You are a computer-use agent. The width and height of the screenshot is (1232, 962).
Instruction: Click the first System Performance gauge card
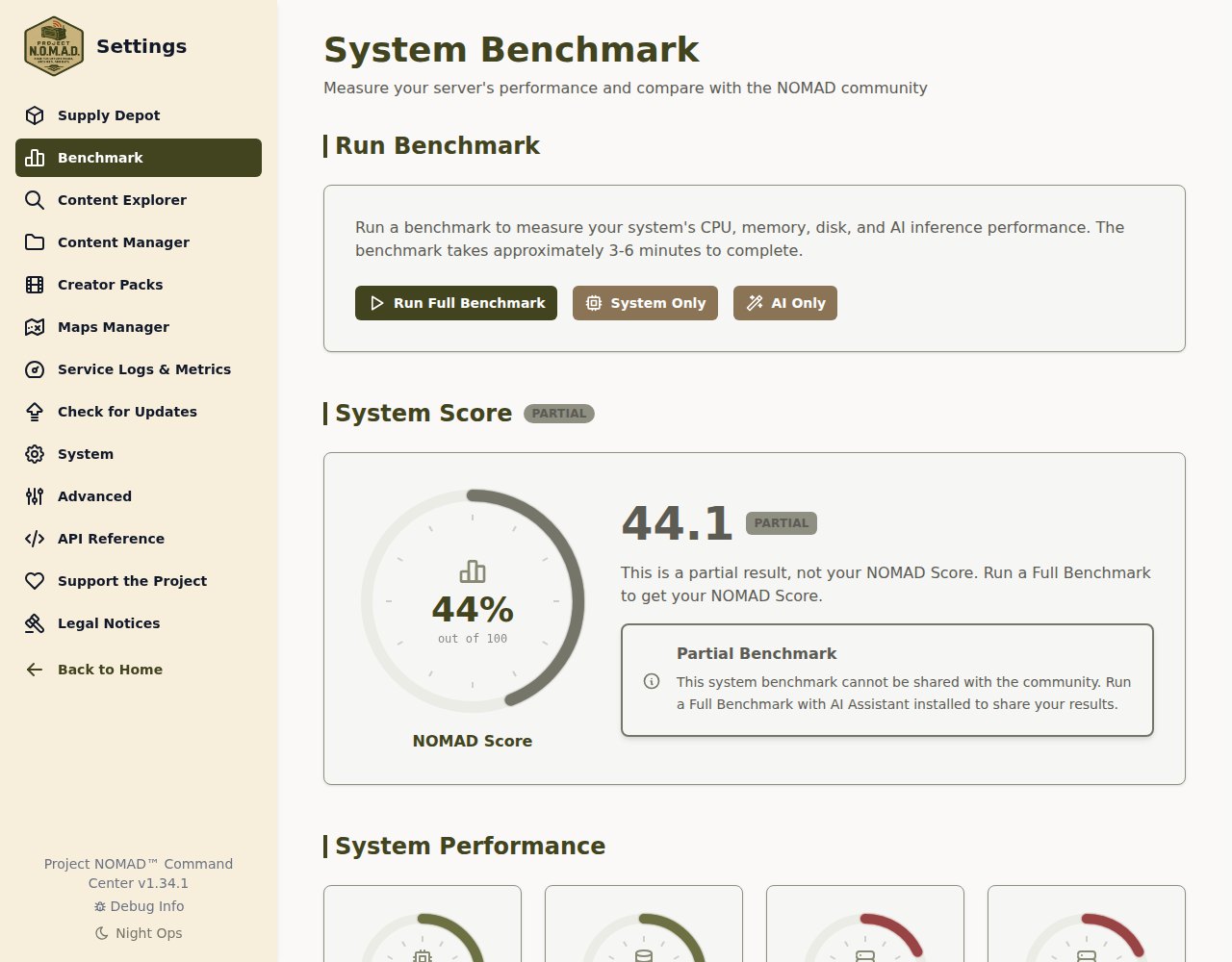[x=423, y=924]
